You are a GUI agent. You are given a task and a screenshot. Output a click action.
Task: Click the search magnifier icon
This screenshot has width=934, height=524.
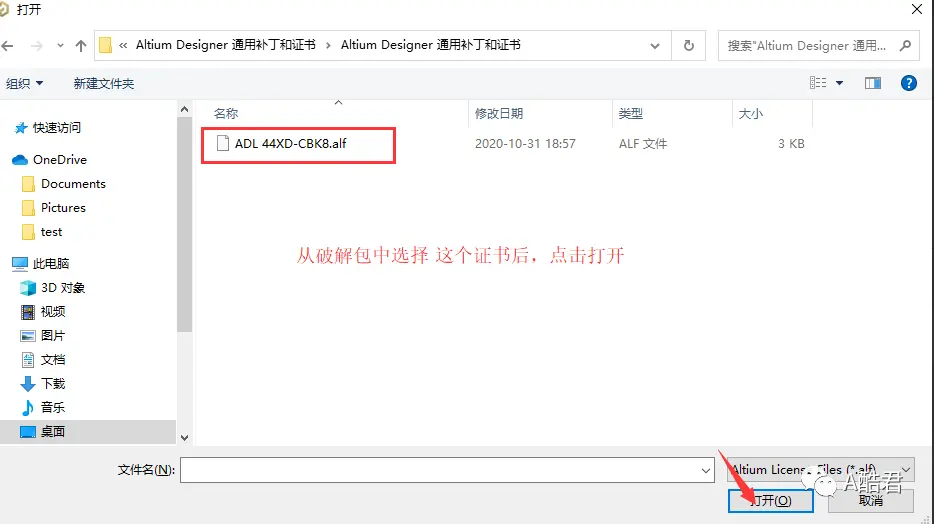905,45
